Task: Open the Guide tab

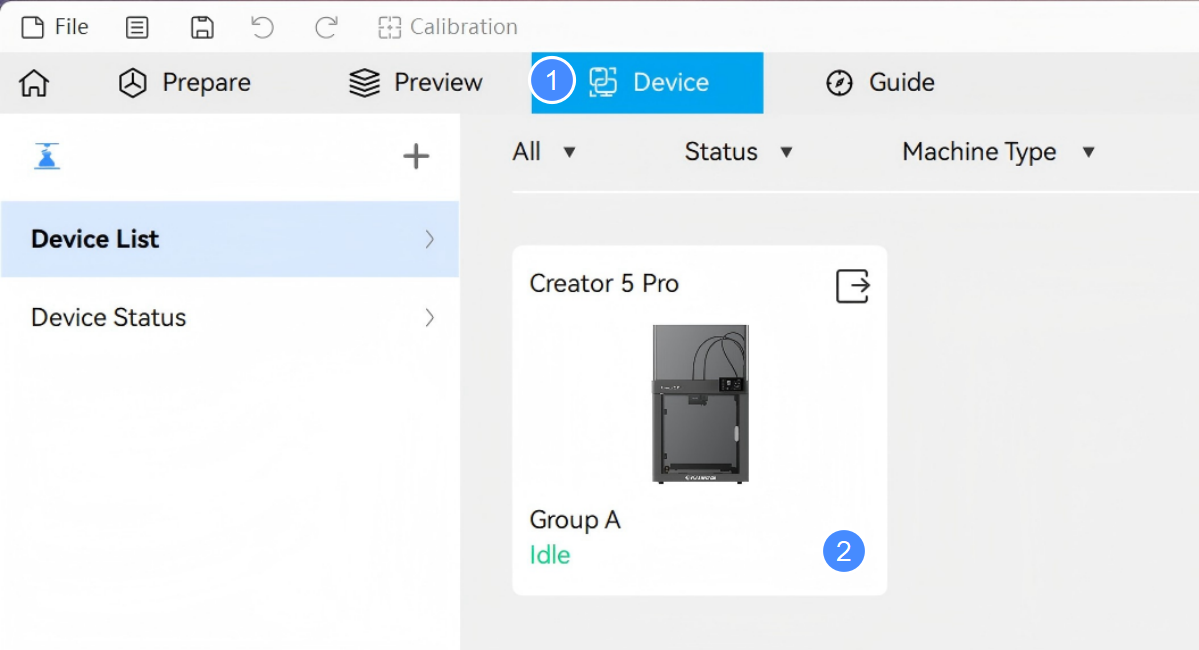Action: click(880, 83)
